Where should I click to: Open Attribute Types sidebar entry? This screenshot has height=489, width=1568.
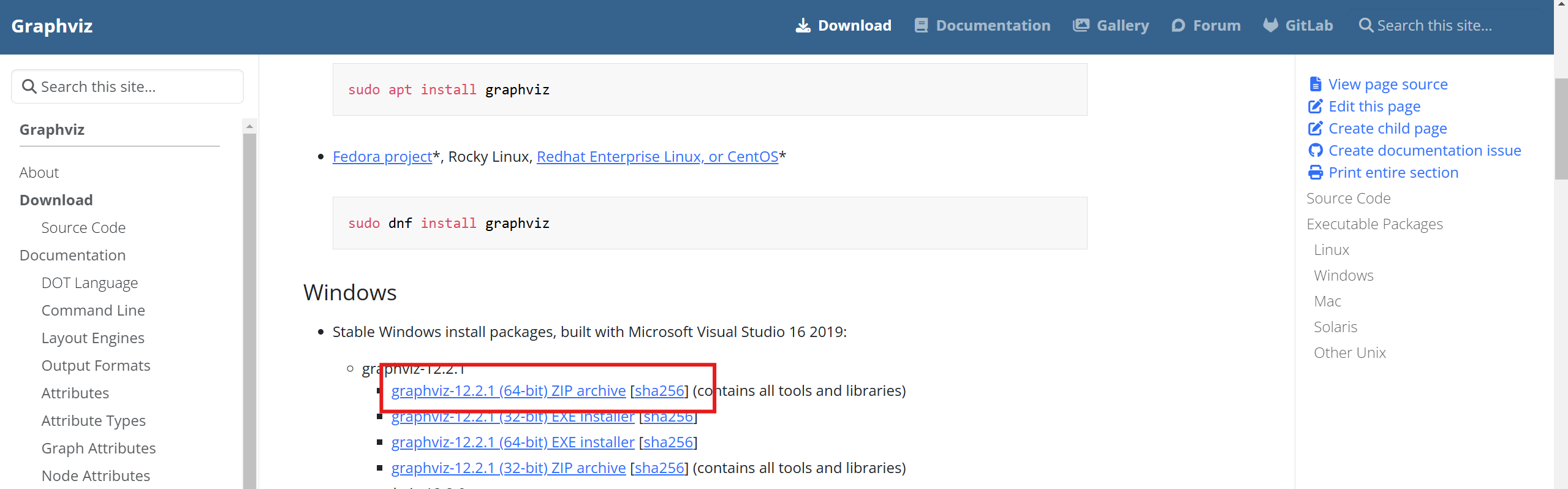pyautogui.click(x=94, y=420)
